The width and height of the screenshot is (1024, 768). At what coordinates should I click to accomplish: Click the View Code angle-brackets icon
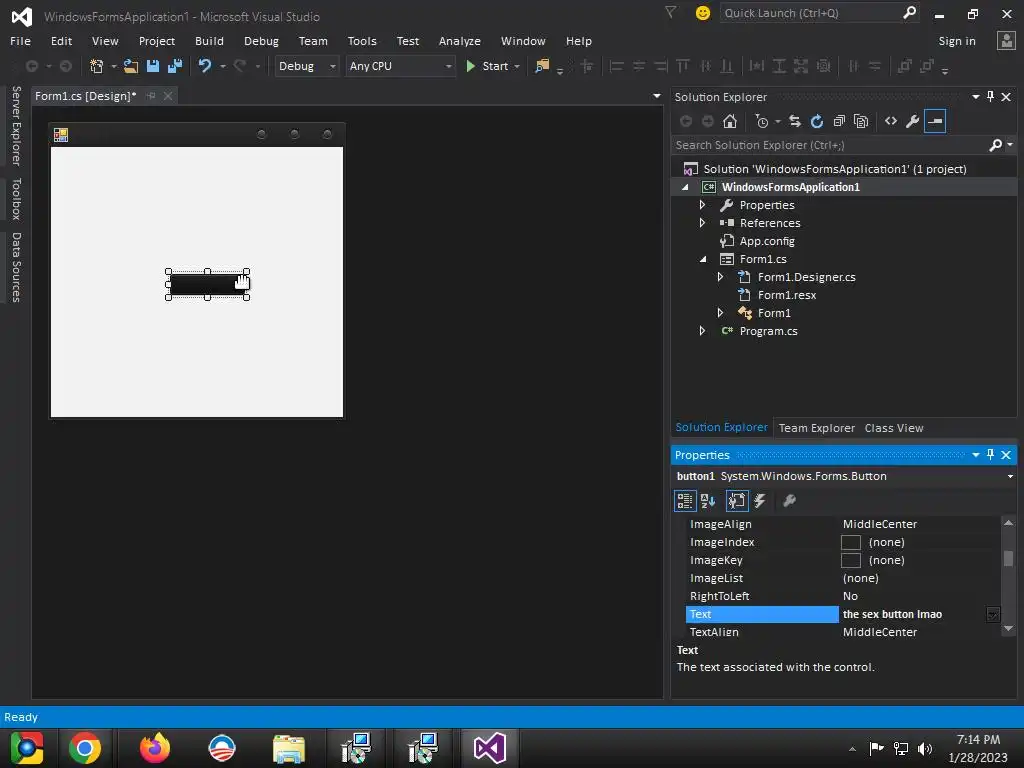[x=891, y=121]
